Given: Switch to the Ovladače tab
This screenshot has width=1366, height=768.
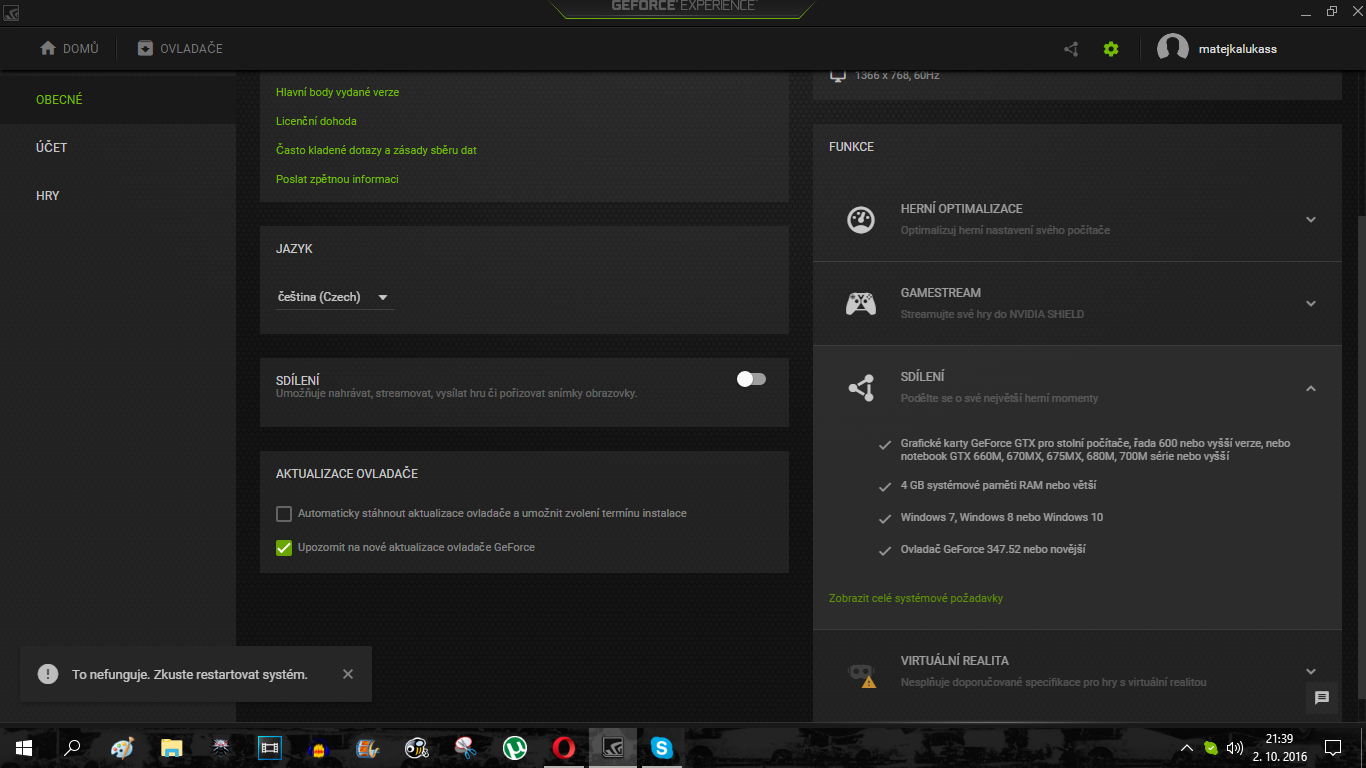Looking at the screenshot, I should 180,49.
